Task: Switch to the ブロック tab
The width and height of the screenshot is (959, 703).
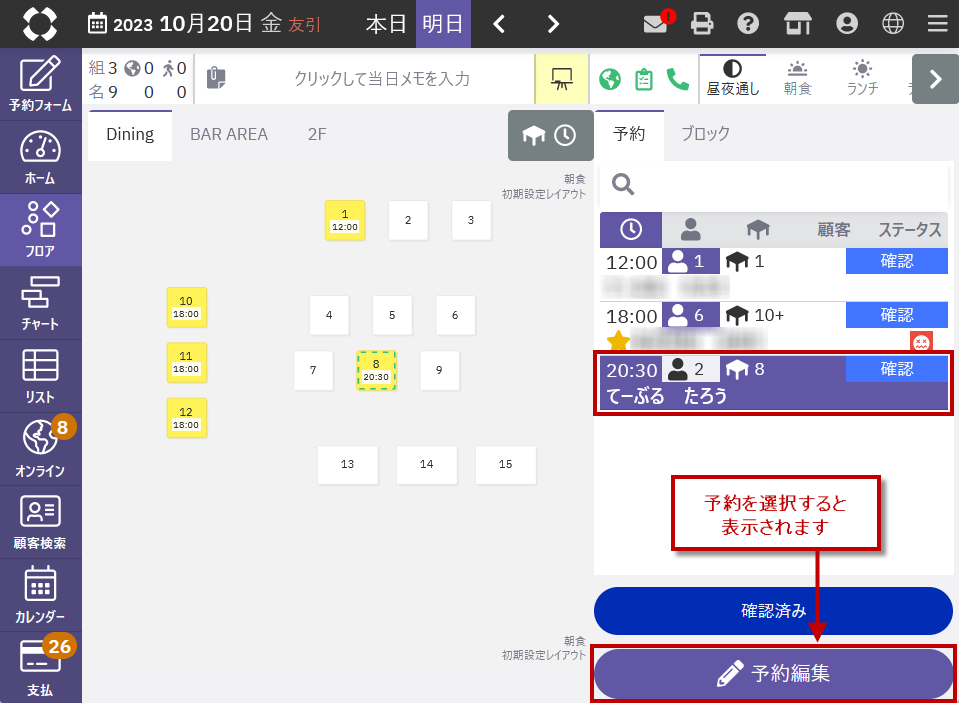Action: (705, 133)
